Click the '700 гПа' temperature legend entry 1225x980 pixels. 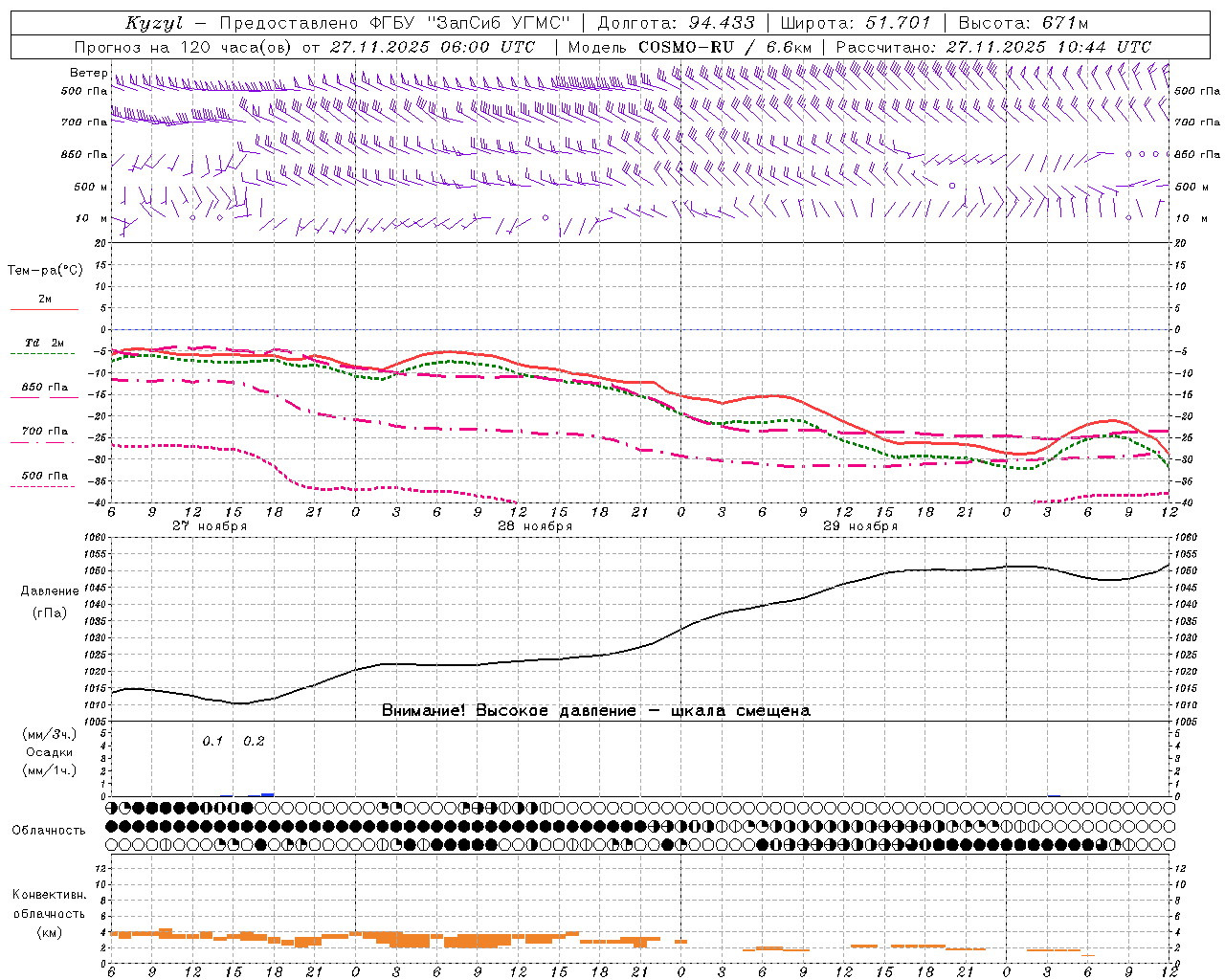click(x=45, y=432)
